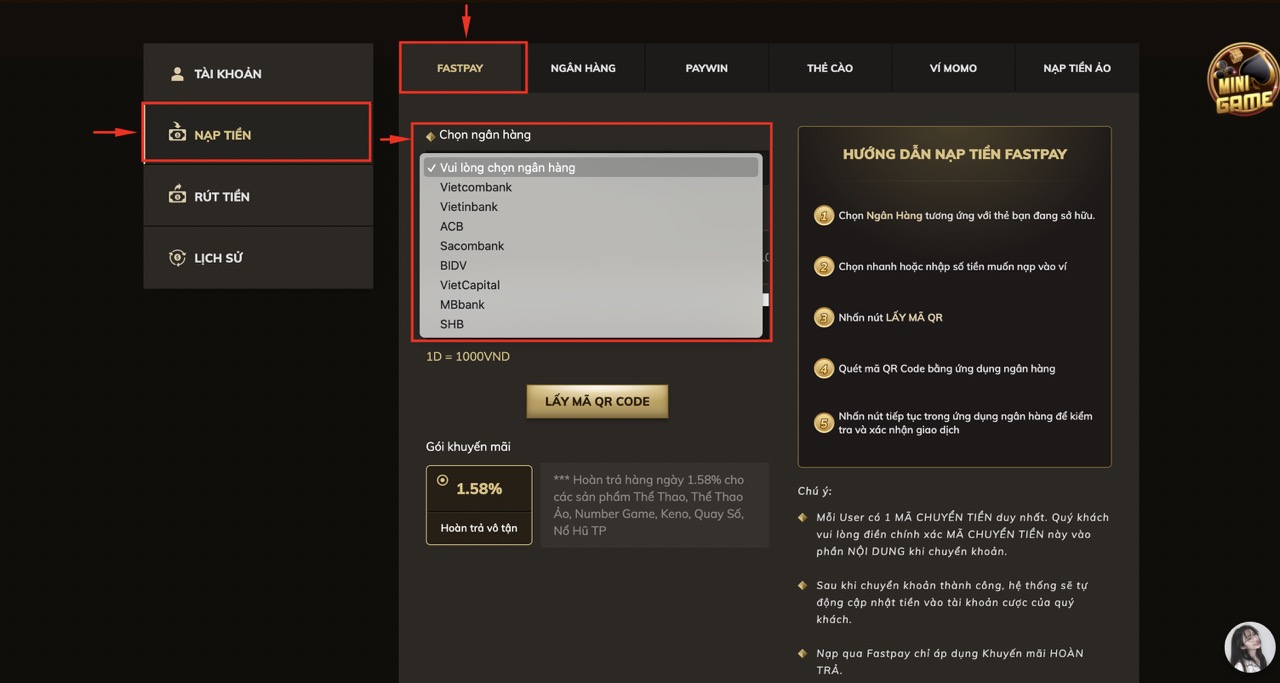Image resolution: width=1280 pixels, height=683 pixels.
Task: Click the LẤY MÃ QR CODE button
Action: pyautogui.click(x=597, y=401)
